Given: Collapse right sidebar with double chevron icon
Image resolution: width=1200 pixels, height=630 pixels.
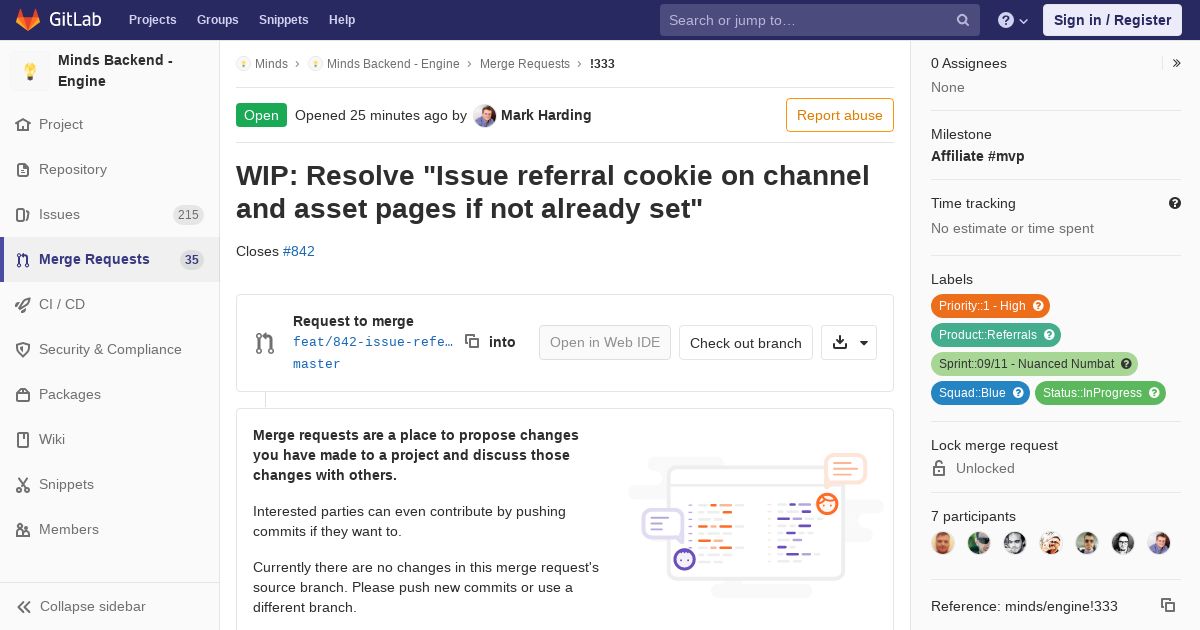Looking at the screenshot, I should tap(1176, 63).
